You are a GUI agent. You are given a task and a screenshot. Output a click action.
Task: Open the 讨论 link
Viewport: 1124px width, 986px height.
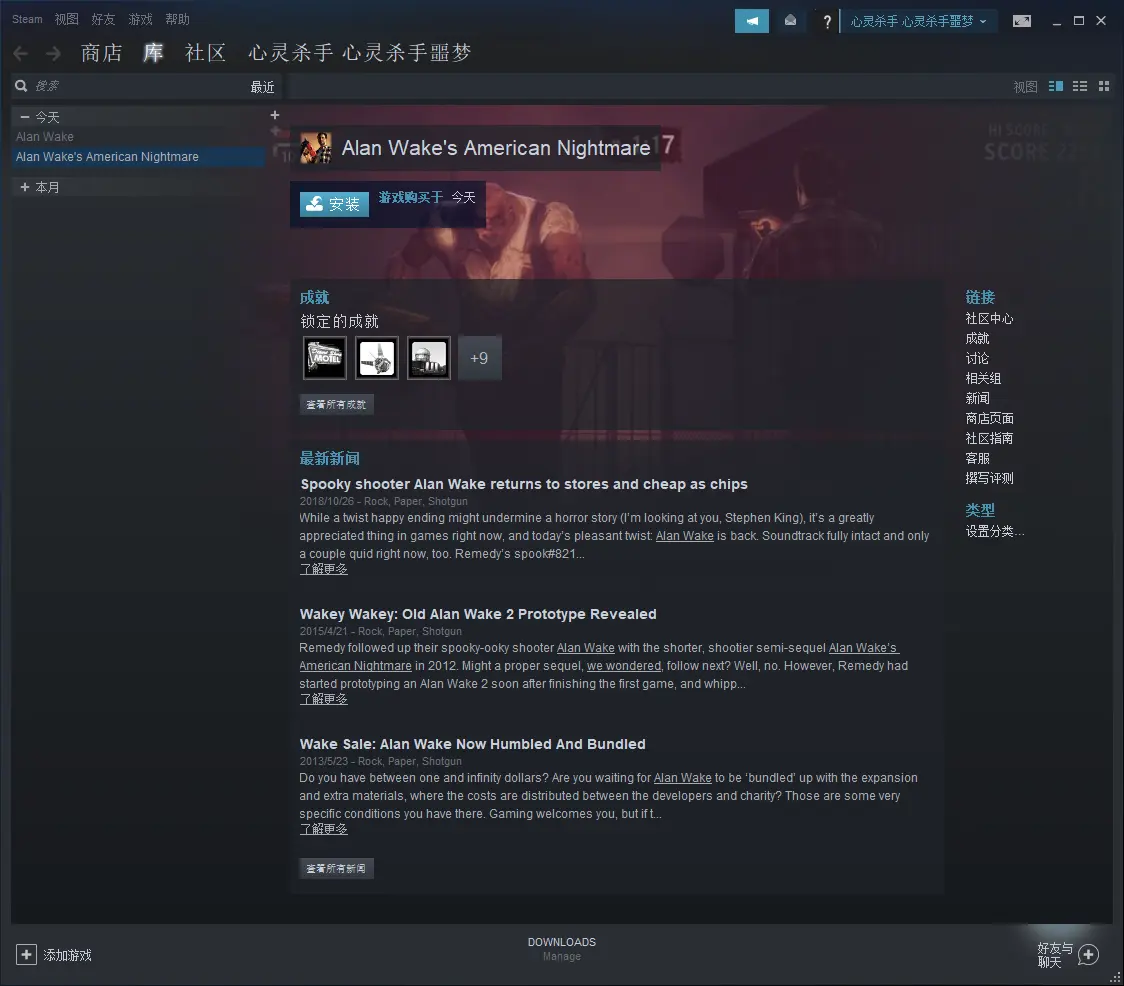coord(977,359)
